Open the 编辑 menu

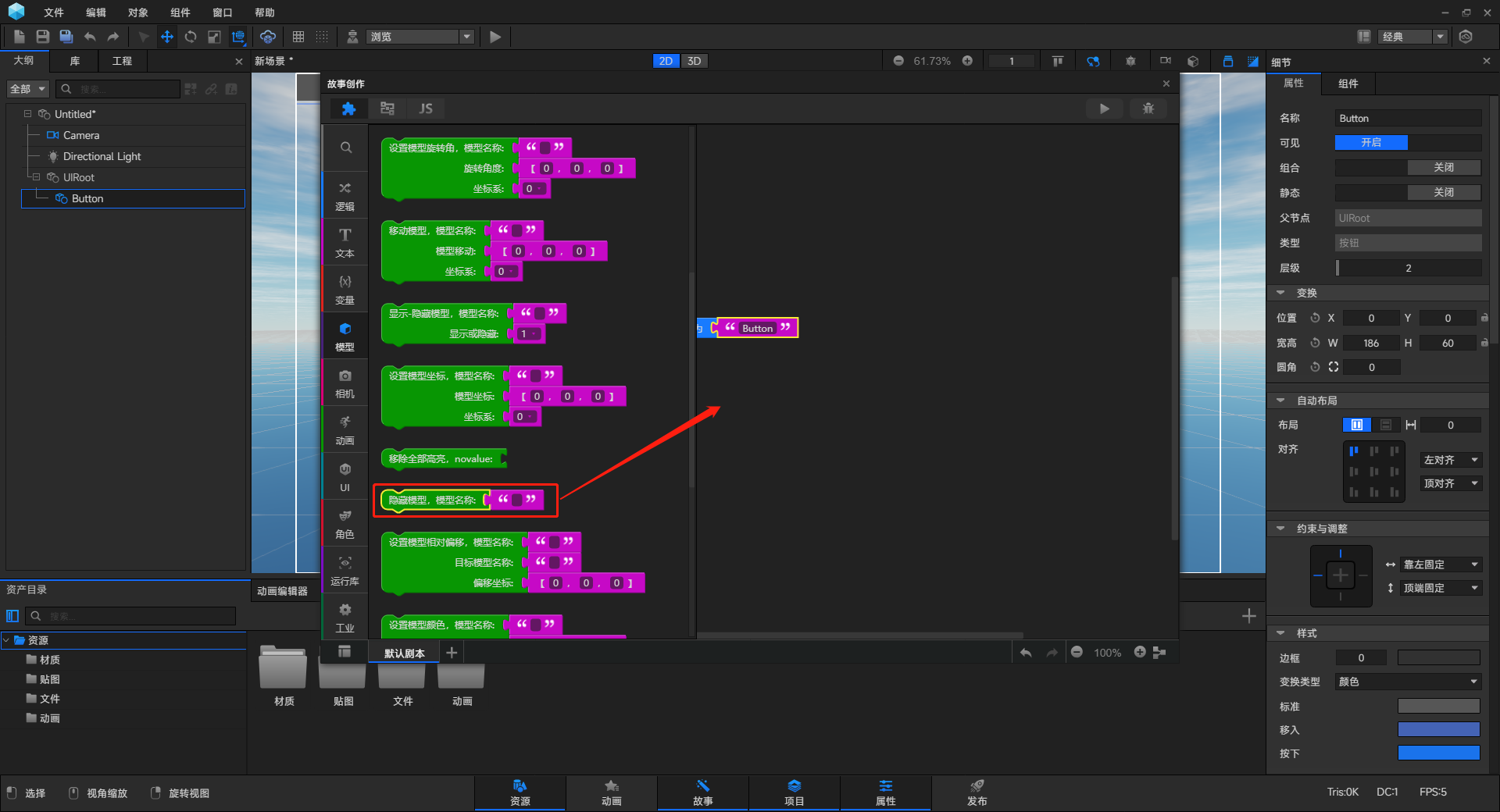tap(96, 12)
